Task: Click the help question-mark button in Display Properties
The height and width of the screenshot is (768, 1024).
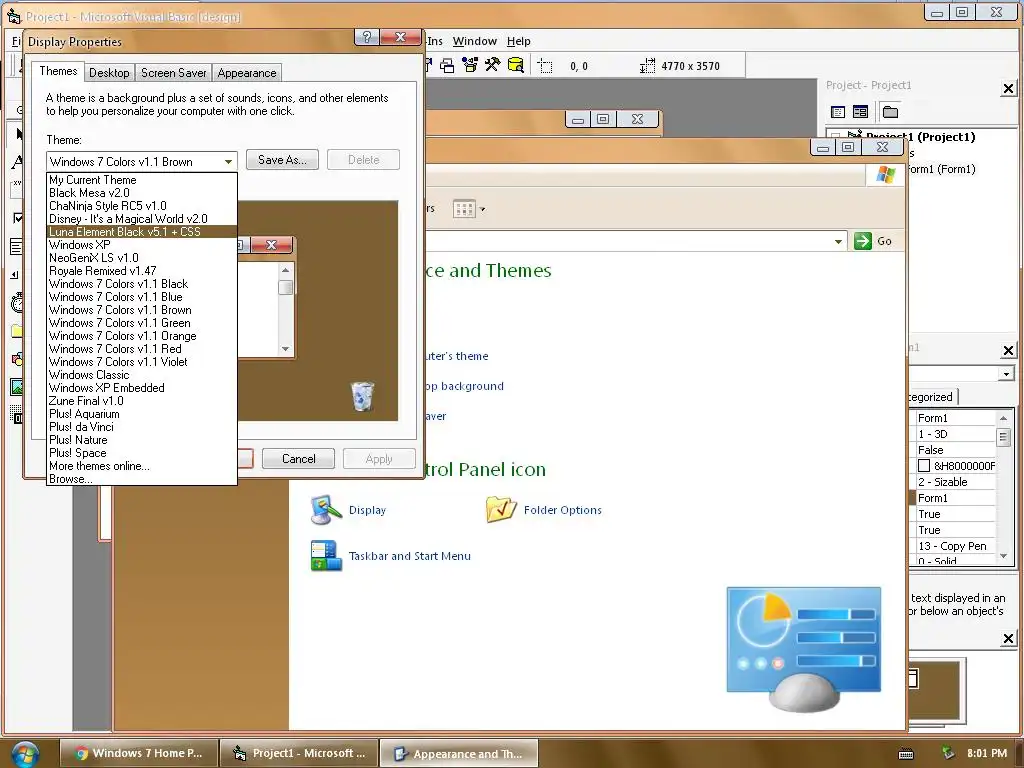Action: 367,37
